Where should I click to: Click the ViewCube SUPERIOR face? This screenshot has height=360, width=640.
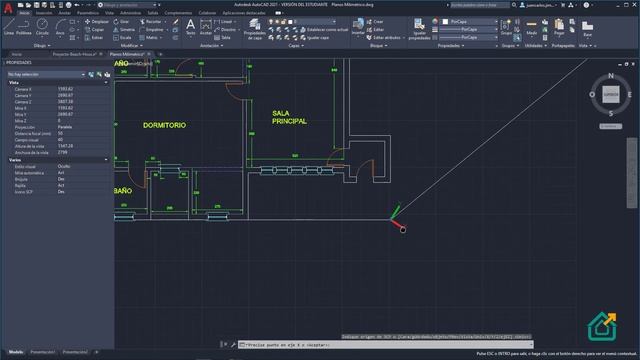[x=611, y=94]
